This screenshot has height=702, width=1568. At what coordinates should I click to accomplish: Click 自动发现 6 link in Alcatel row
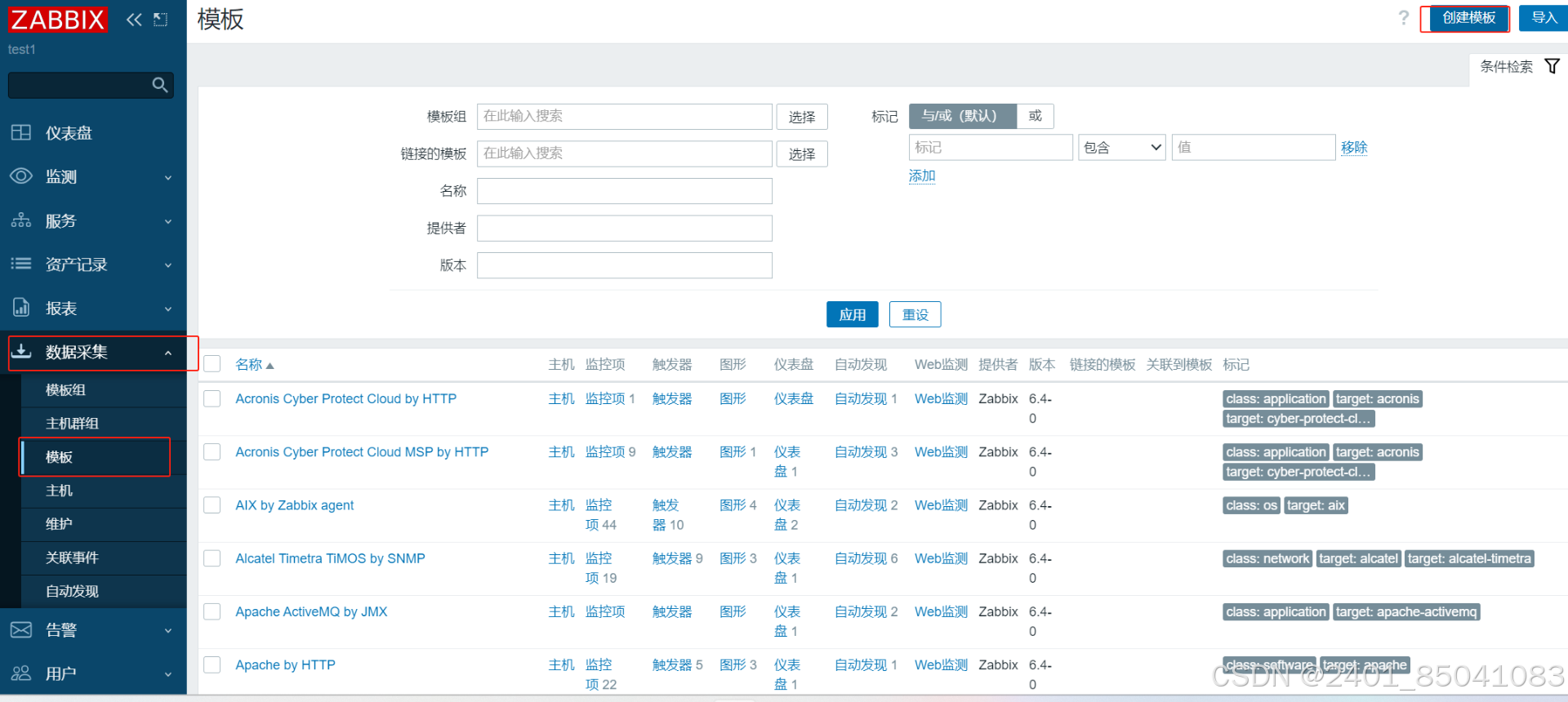point(866,558)
